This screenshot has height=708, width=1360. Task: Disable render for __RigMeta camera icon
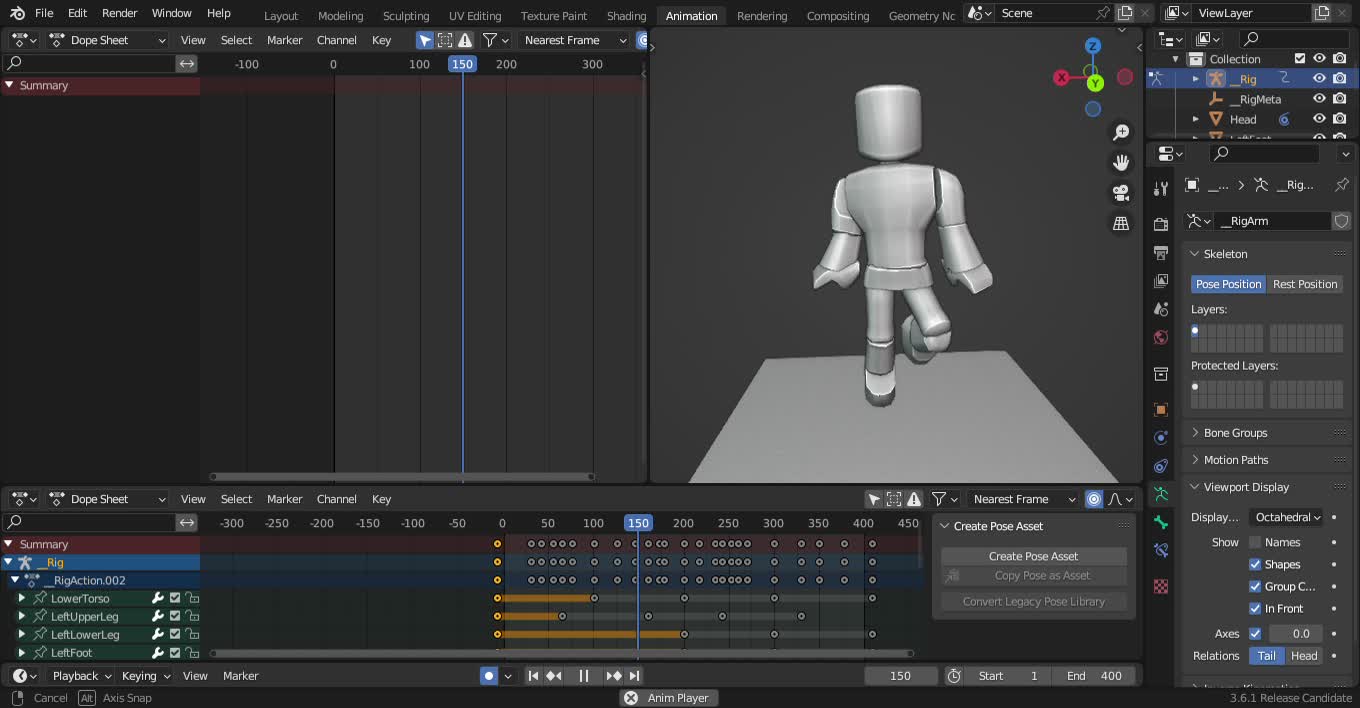1339,99
